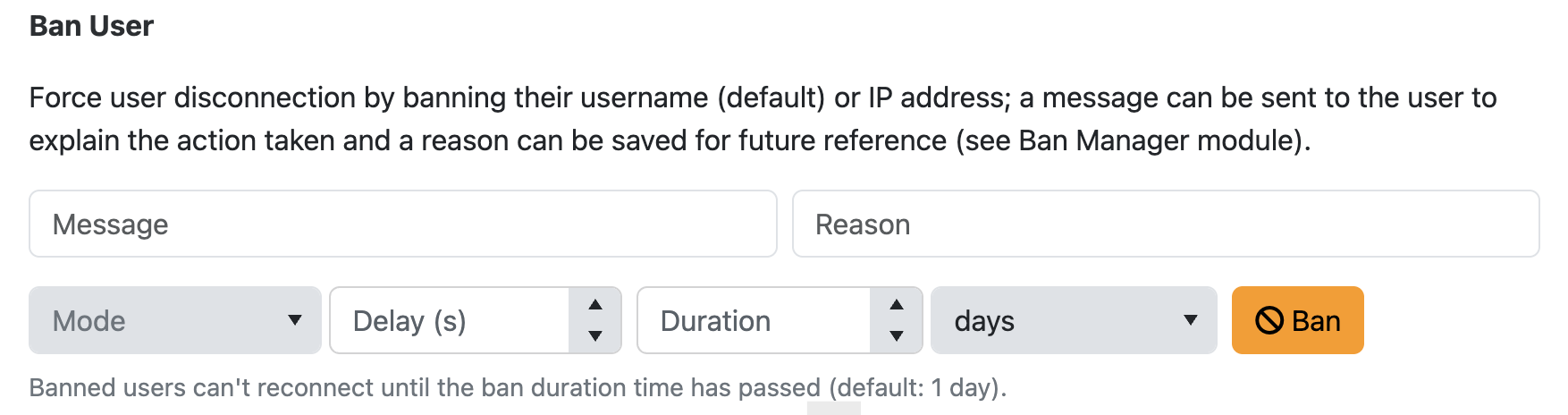
Task: Click the caret arrow on days selector
Action: pos(1190,320)
